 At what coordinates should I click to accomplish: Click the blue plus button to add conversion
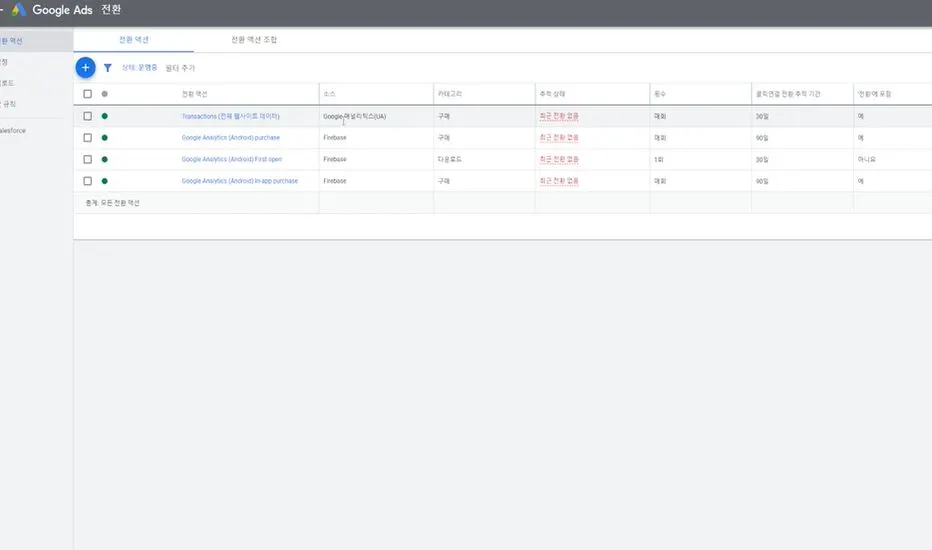pyautogui.click(x=86, y=68)
